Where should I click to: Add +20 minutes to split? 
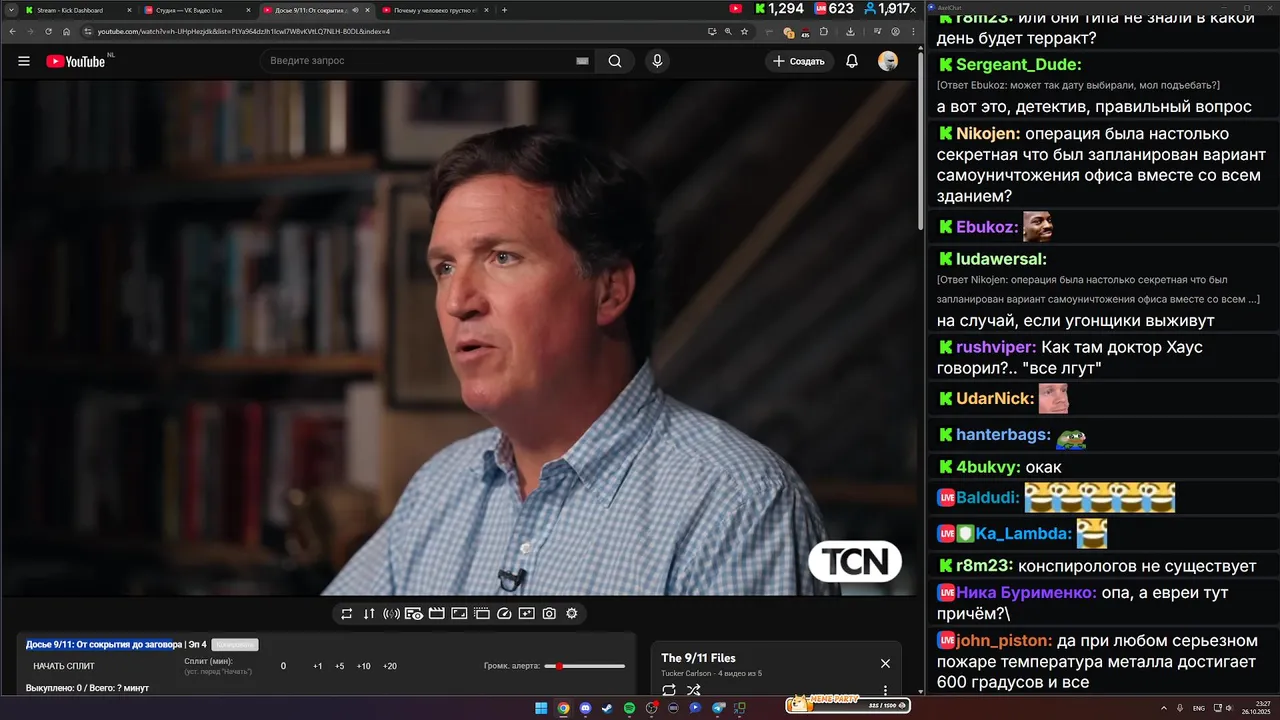(390, 666)
